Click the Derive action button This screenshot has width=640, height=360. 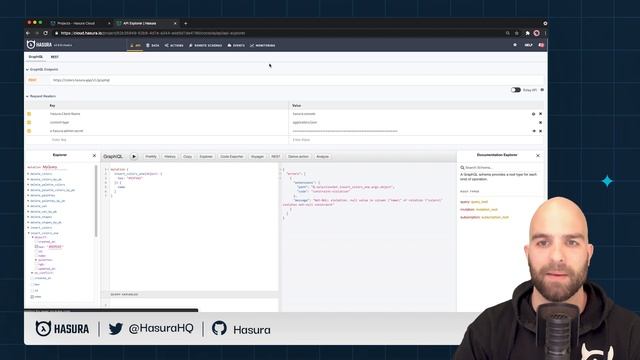(298, 156)
